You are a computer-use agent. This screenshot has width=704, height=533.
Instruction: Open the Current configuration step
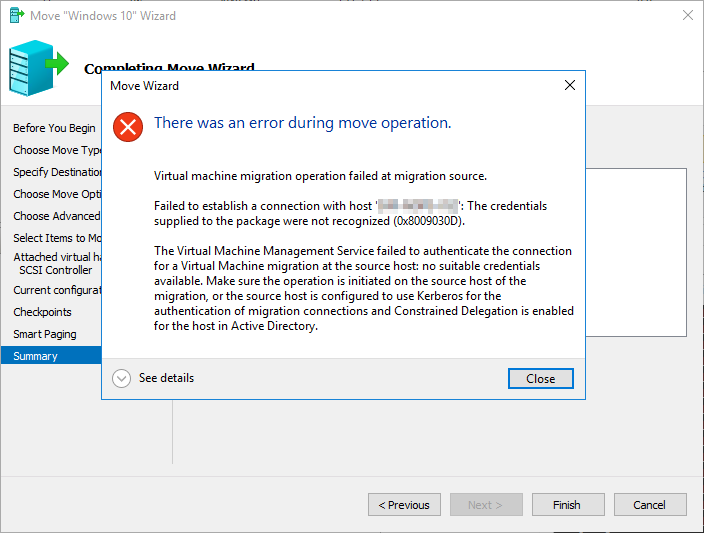[57, 290]
